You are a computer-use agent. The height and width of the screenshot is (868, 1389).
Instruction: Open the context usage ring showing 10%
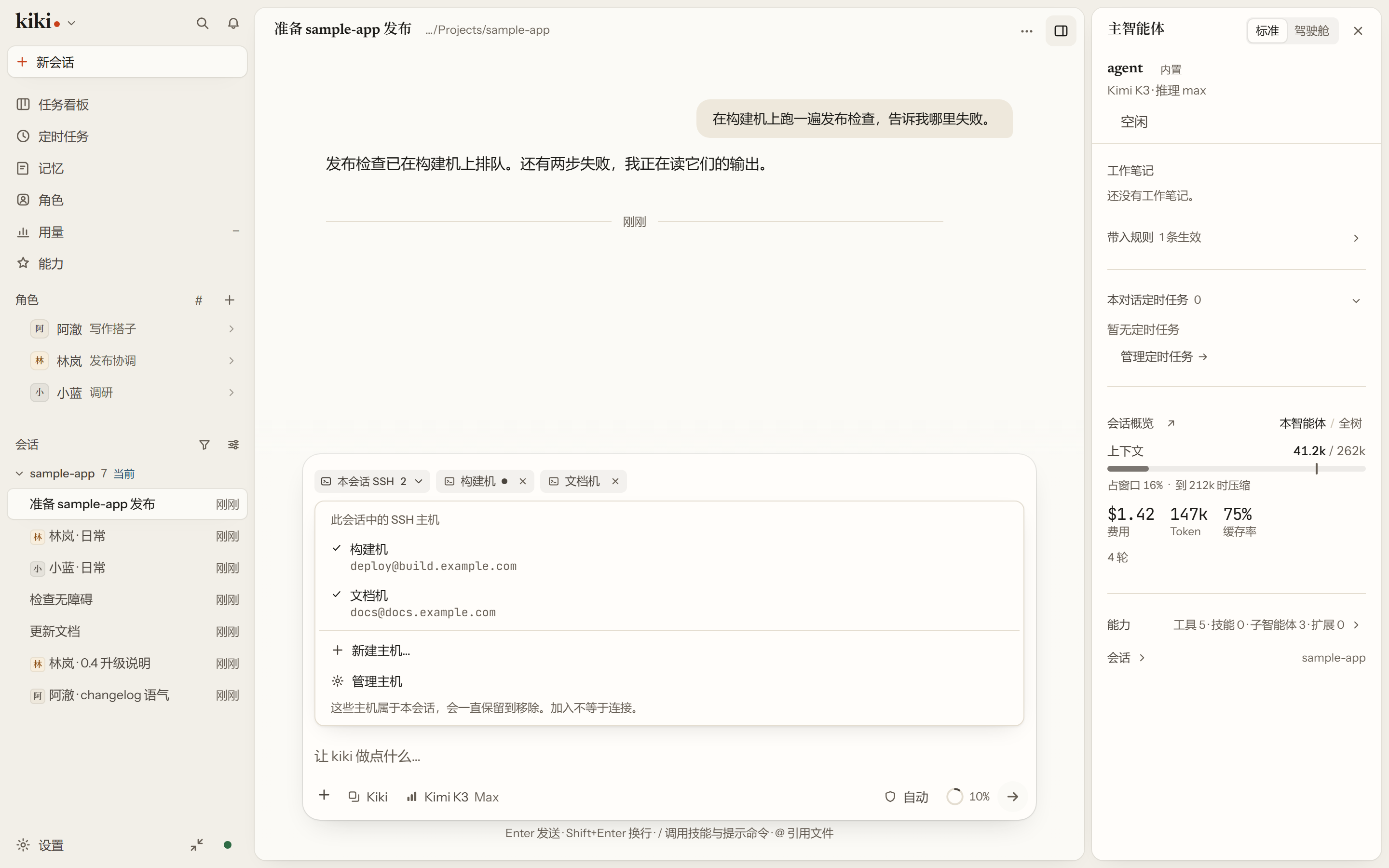pyautogui.click(x=968, y=797)
